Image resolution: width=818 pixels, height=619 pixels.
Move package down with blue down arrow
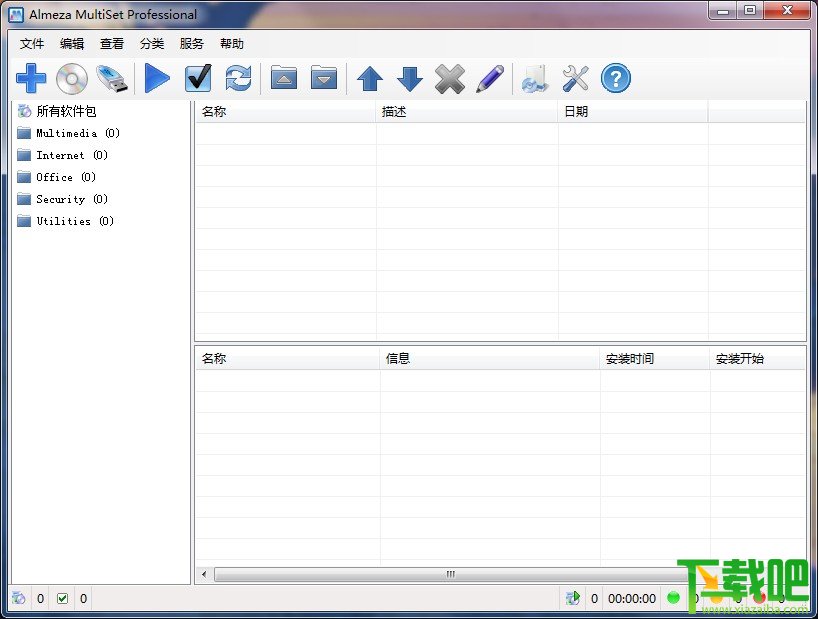(410, 79)
